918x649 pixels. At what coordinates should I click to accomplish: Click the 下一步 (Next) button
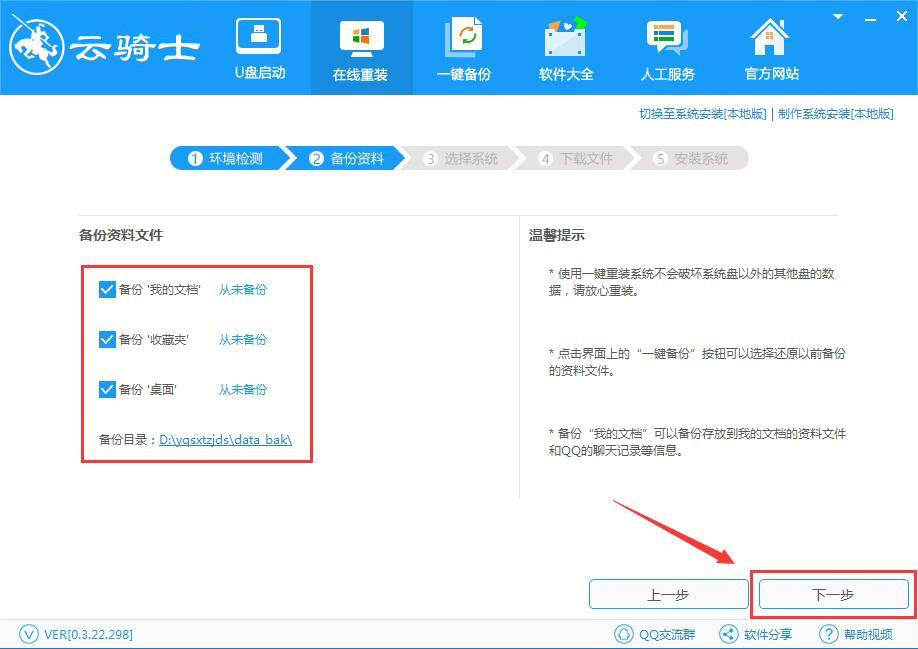833,593
